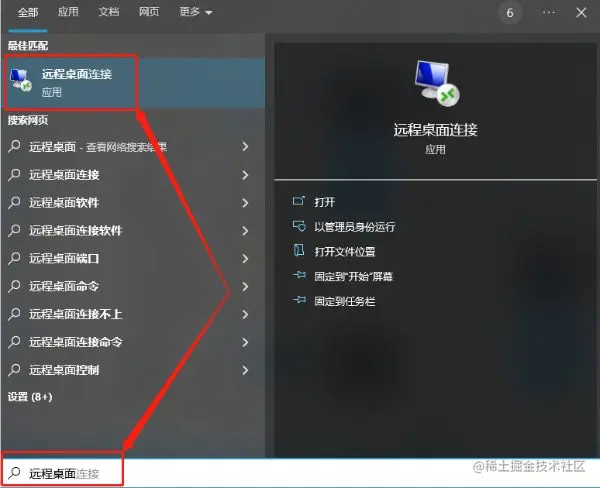The width and height of the screenshot is (600, 488).
Task: Select 远程桌面连接不上 web suggestion
Action: tap(130, 314)
